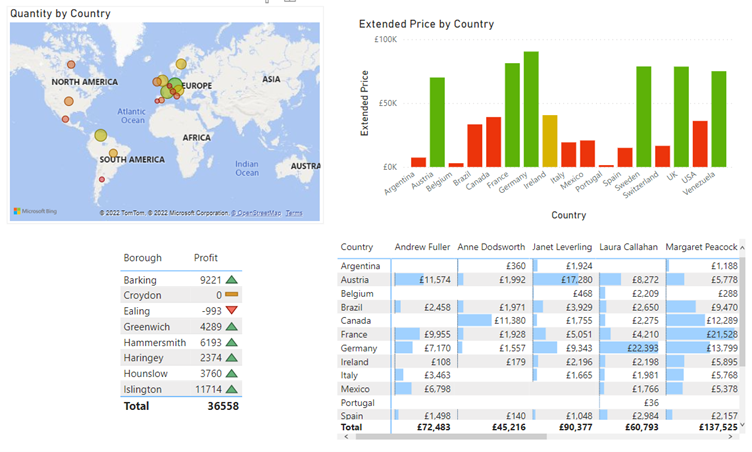This screenshot has height=452, width=752.
Task: Click the red down-triangle icon for Ealing
Action: [232, 310]
